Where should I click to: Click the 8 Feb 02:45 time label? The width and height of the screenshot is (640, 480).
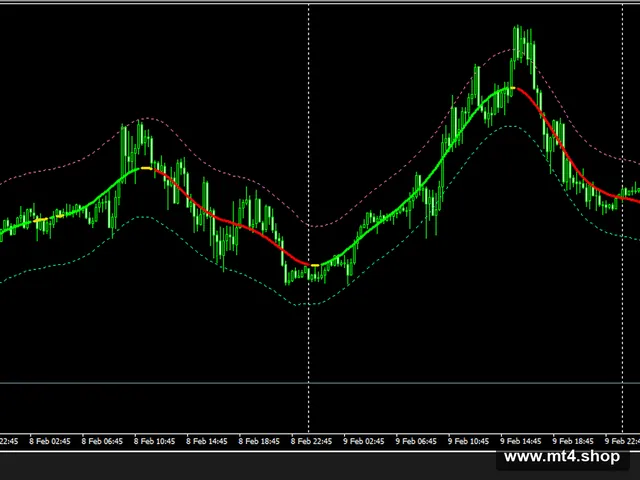tap(50, 441)
